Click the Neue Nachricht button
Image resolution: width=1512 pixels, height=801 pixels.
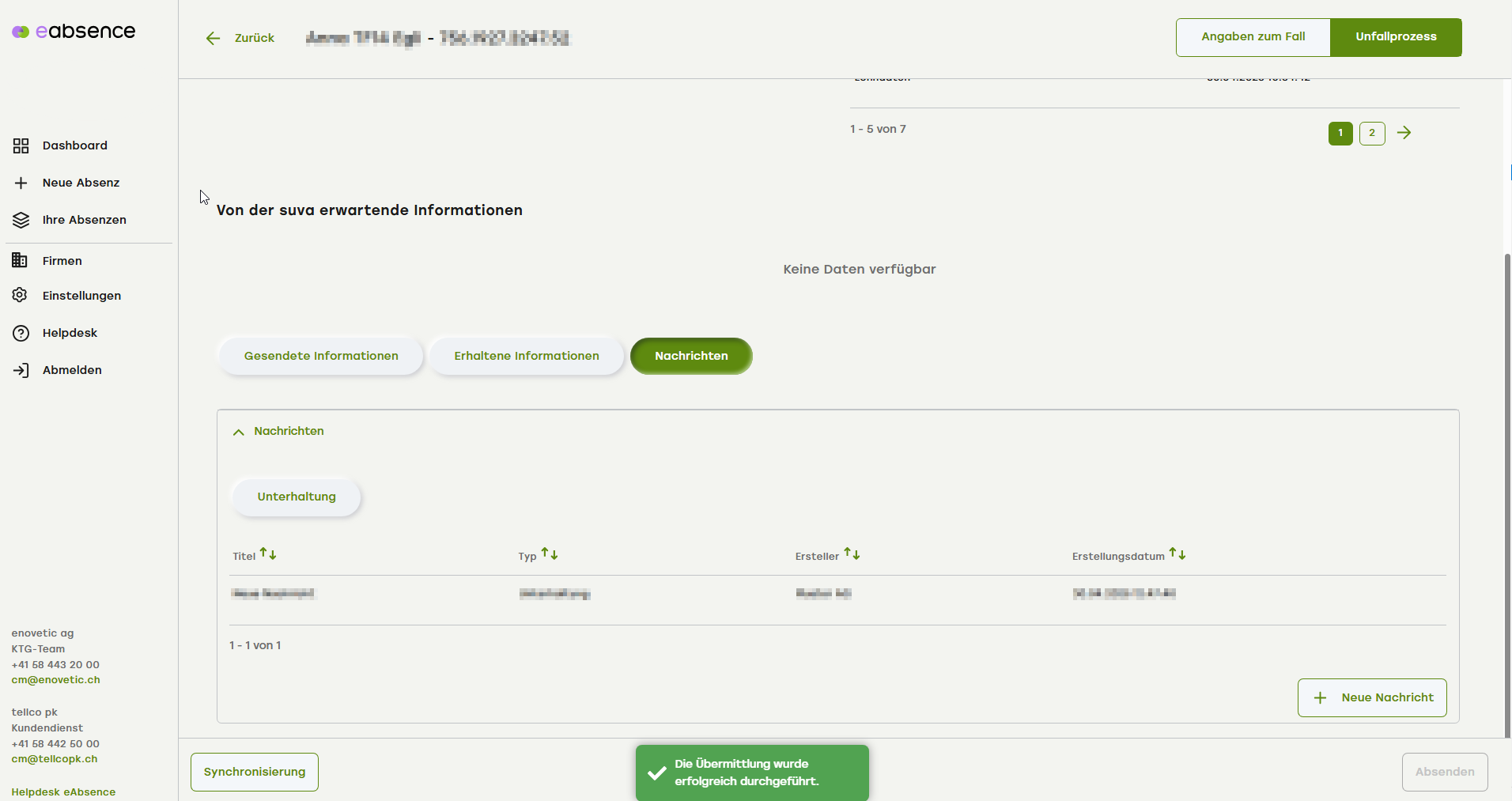point(1372,697)
